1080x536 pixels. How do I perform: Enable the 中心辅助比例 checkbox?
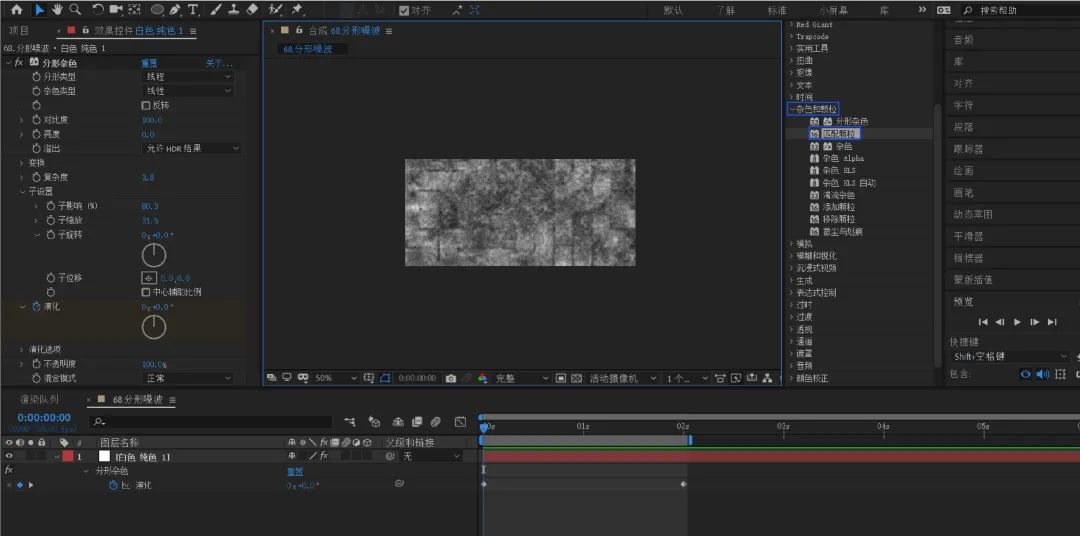coord(145,292)
